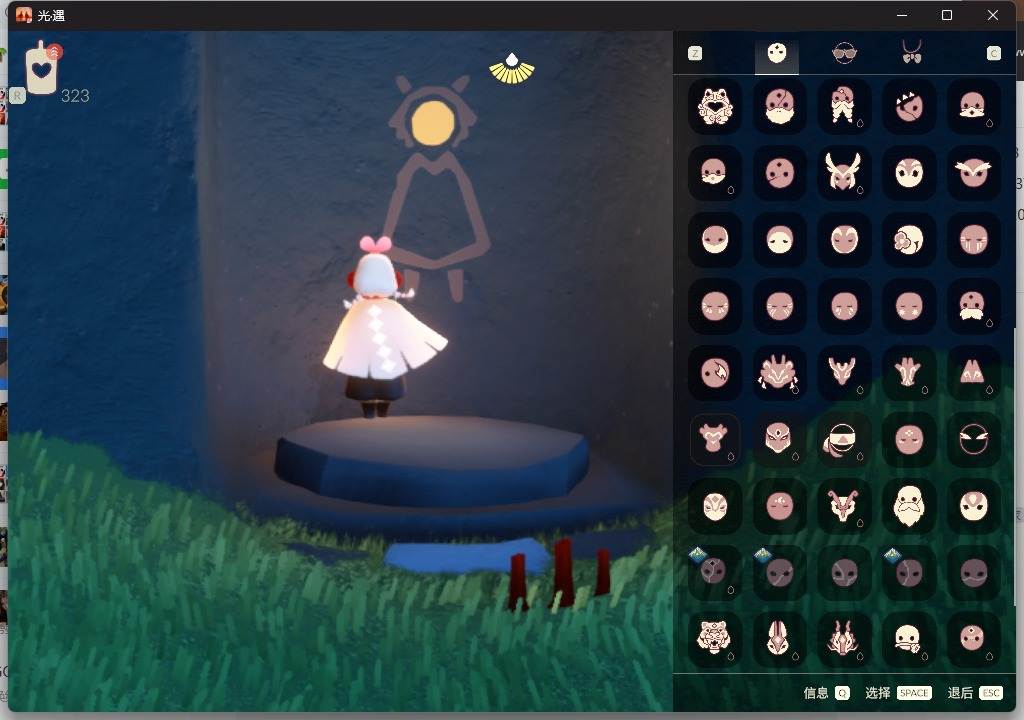This screenshot has height=720, width=1024.
Task: Select the tiger face mask
Action: (x=714, y=637)
